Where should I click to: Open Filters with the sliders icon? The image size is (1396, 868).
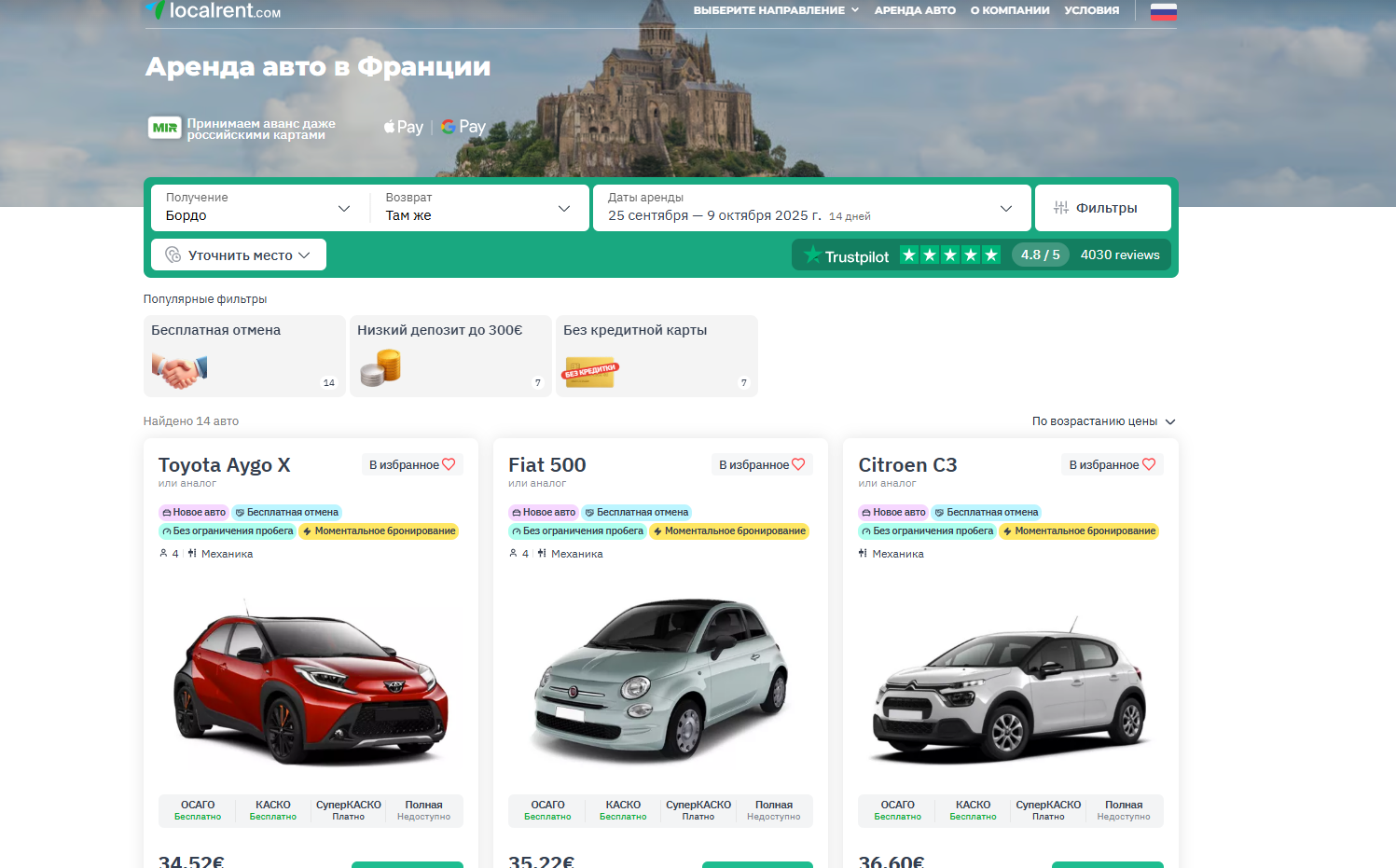coord(1102,208)
